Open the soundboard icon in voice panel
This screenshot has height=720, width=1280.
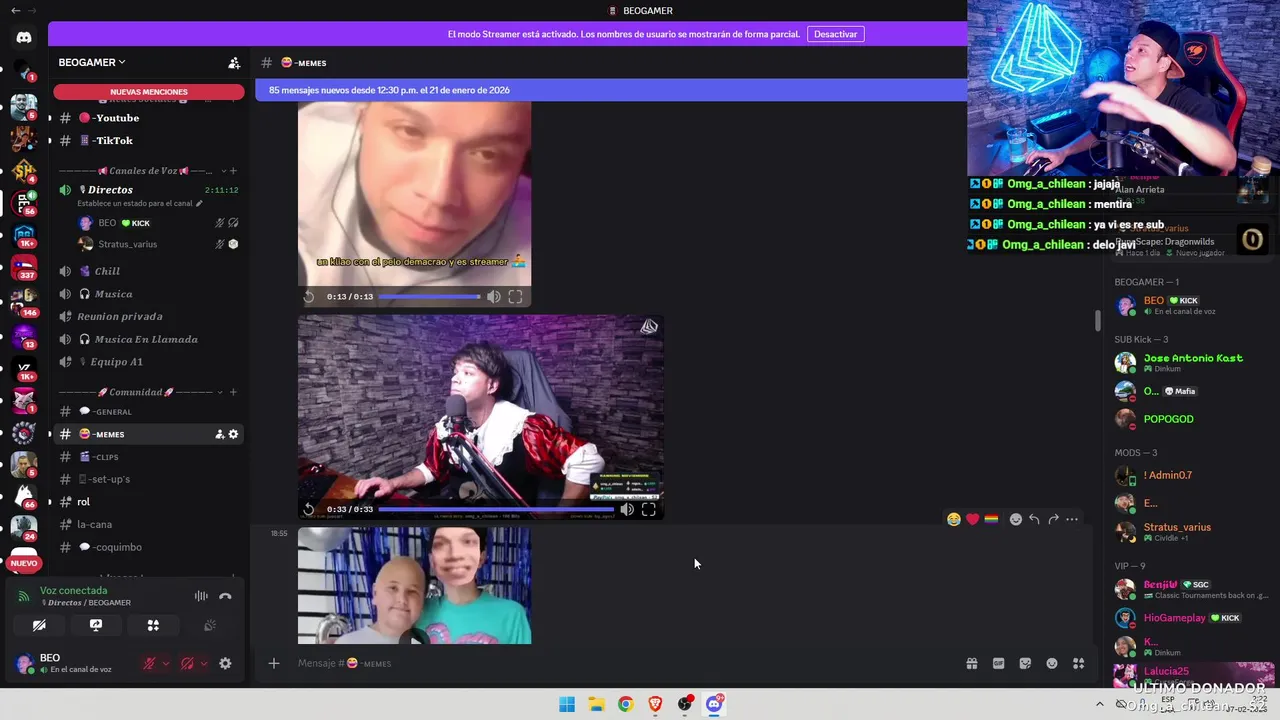[210, 625]
